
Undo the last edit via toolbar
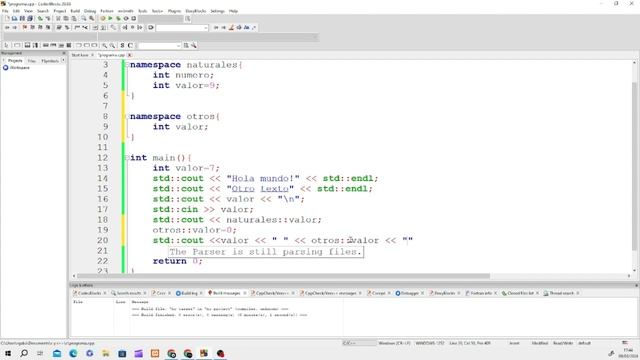[x=40, y=18]
